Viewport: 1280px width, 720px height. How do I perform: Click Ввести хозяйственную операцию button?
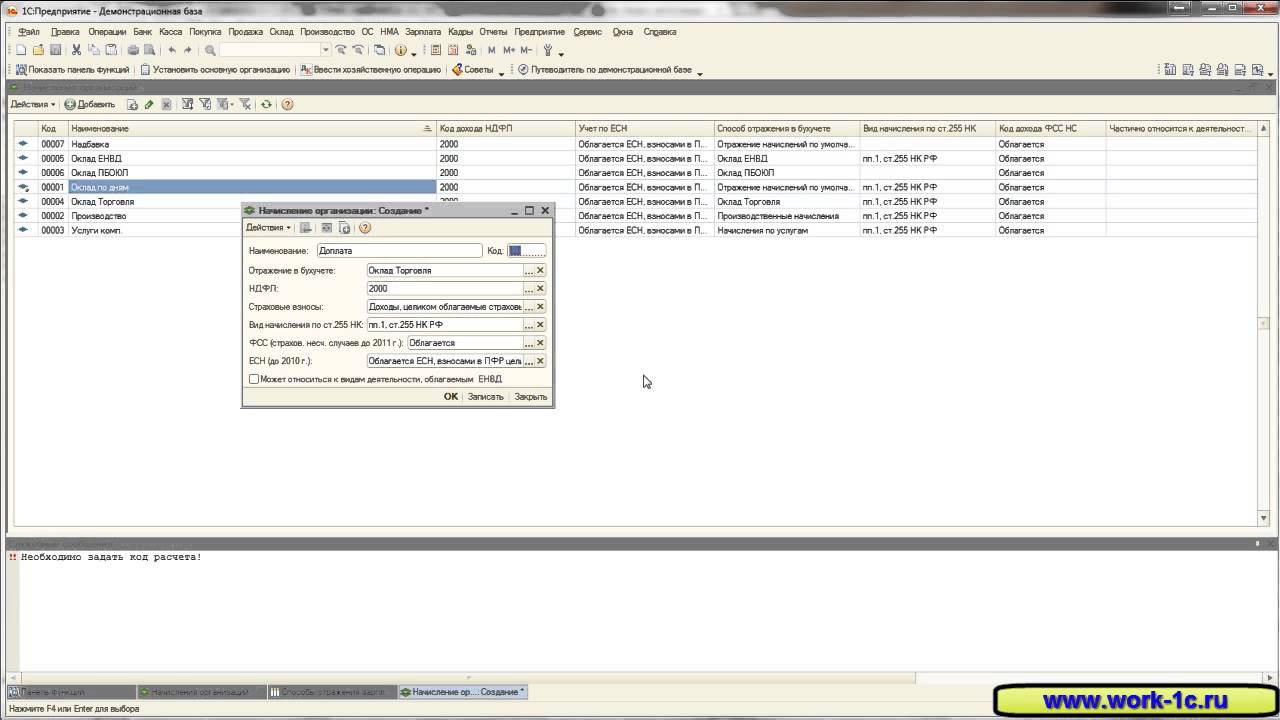370,70
